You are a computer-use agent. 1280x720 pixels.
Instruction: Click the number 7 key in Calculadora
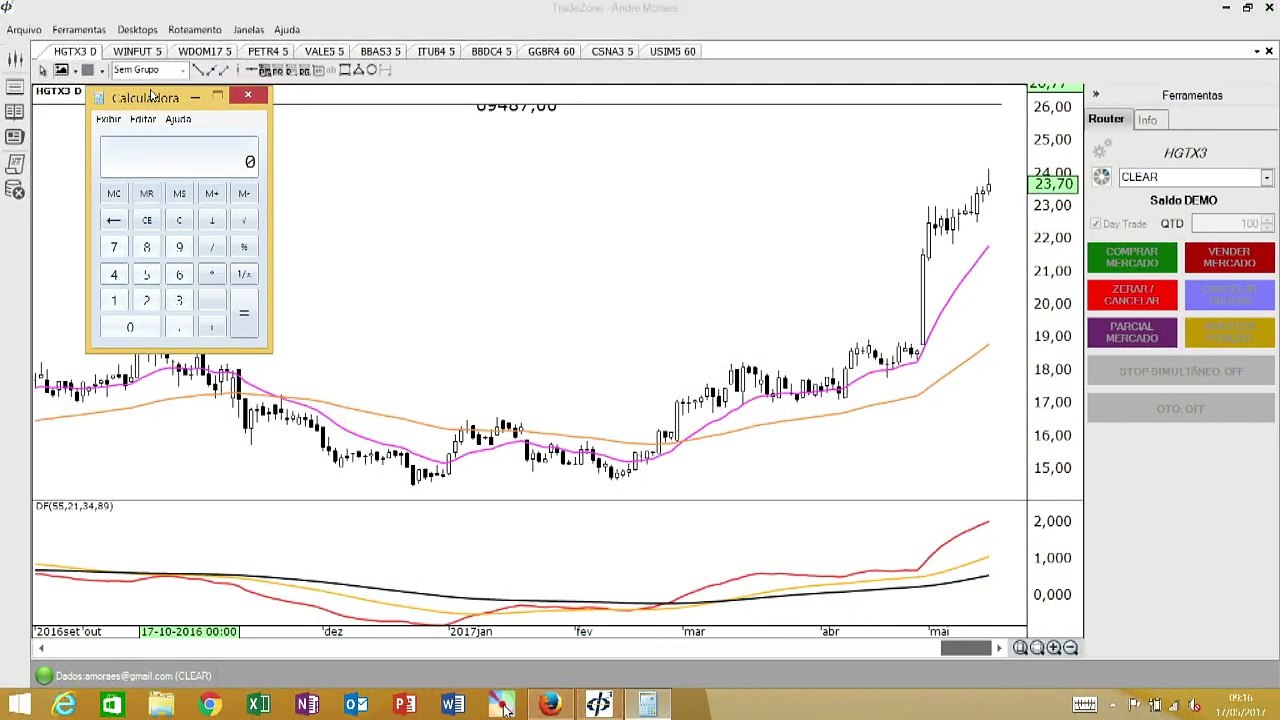114,248
